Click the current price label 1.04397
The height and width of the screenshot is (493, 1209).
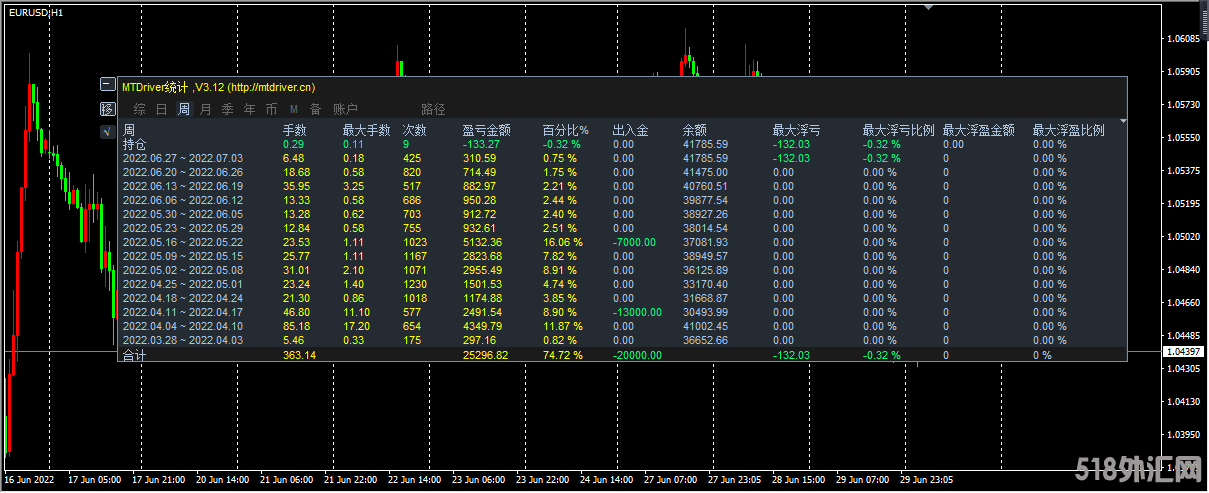[x=1185, y=352]
